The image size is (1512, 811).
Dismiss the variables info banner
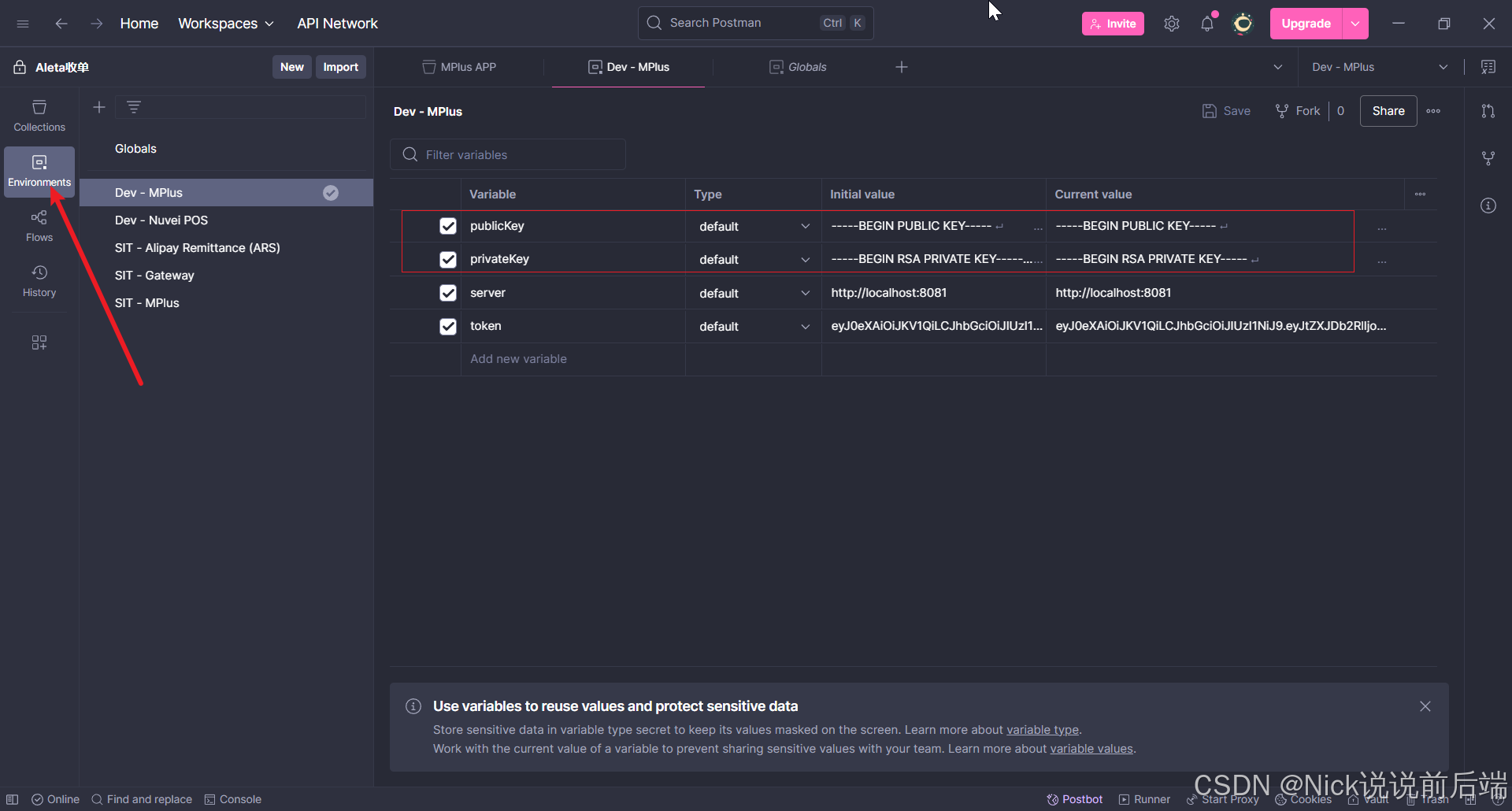[1425, 706]
